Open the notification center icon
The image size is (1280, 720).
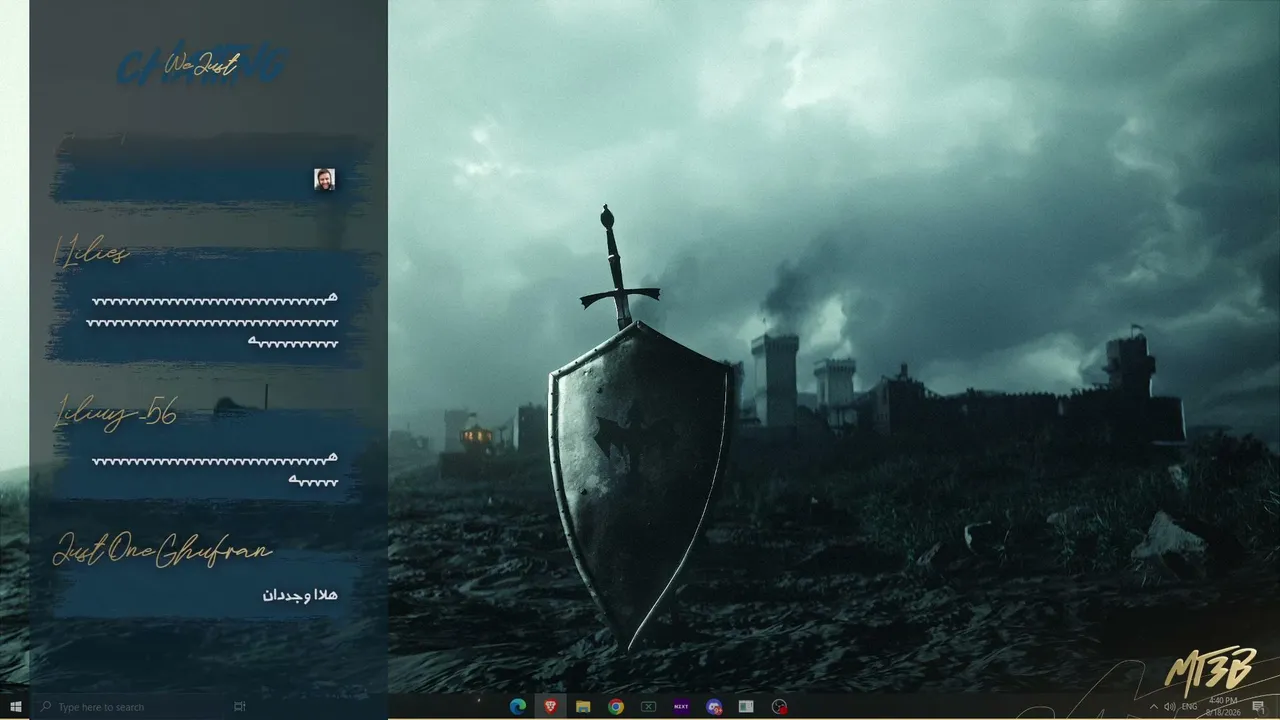tap(1258, 706)
